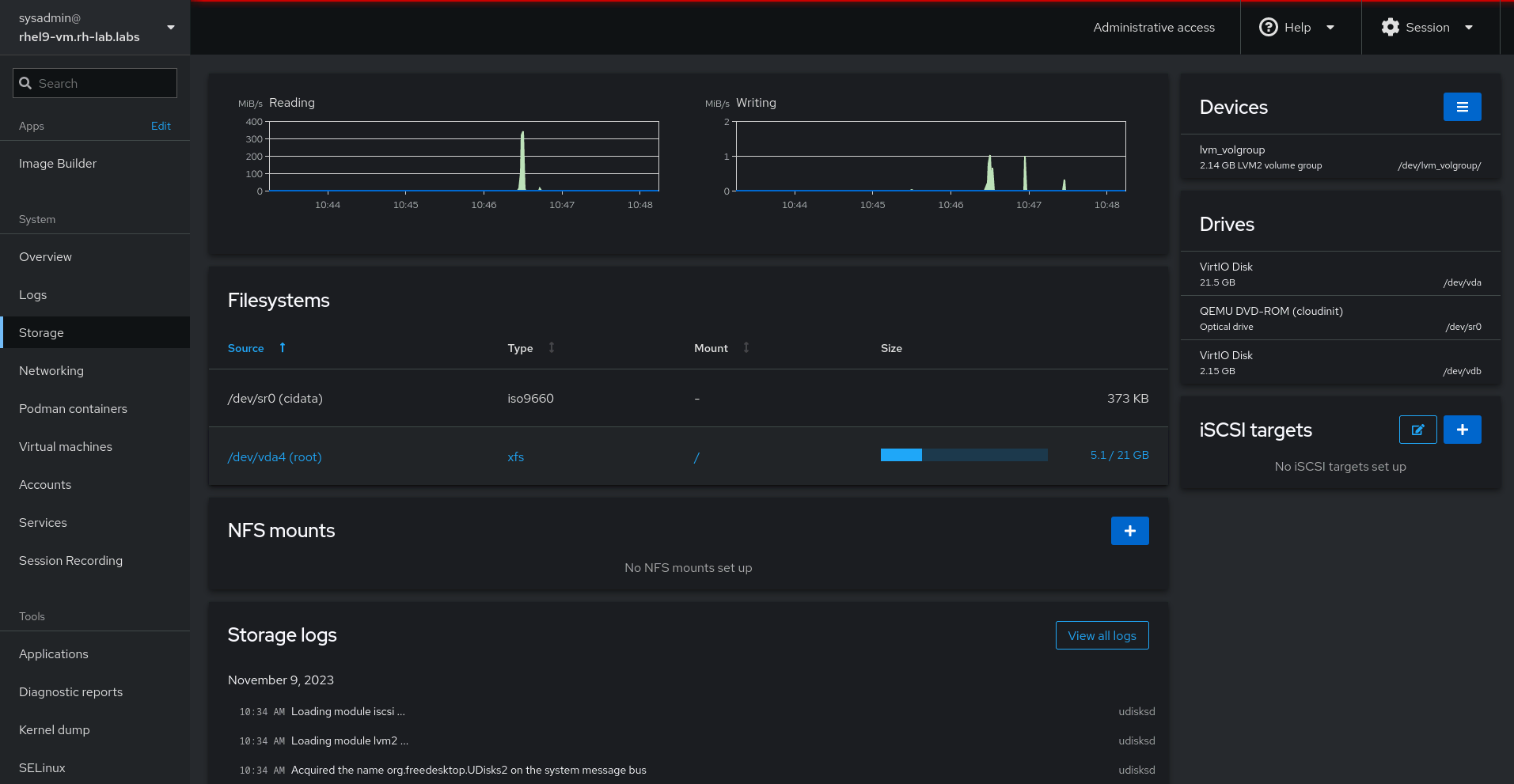Click the search magnifier icon in sidebar

[25, 83]
